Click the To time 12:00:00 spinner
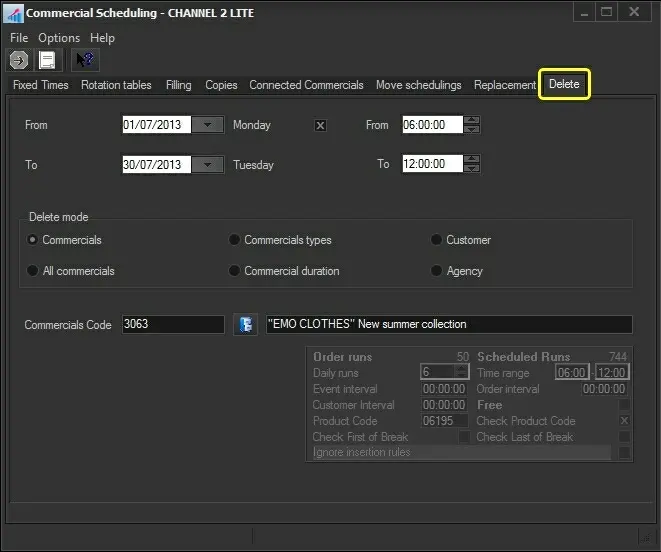This screenshot has width=661, height=552. pyautogui.click(x=472, y=164)
